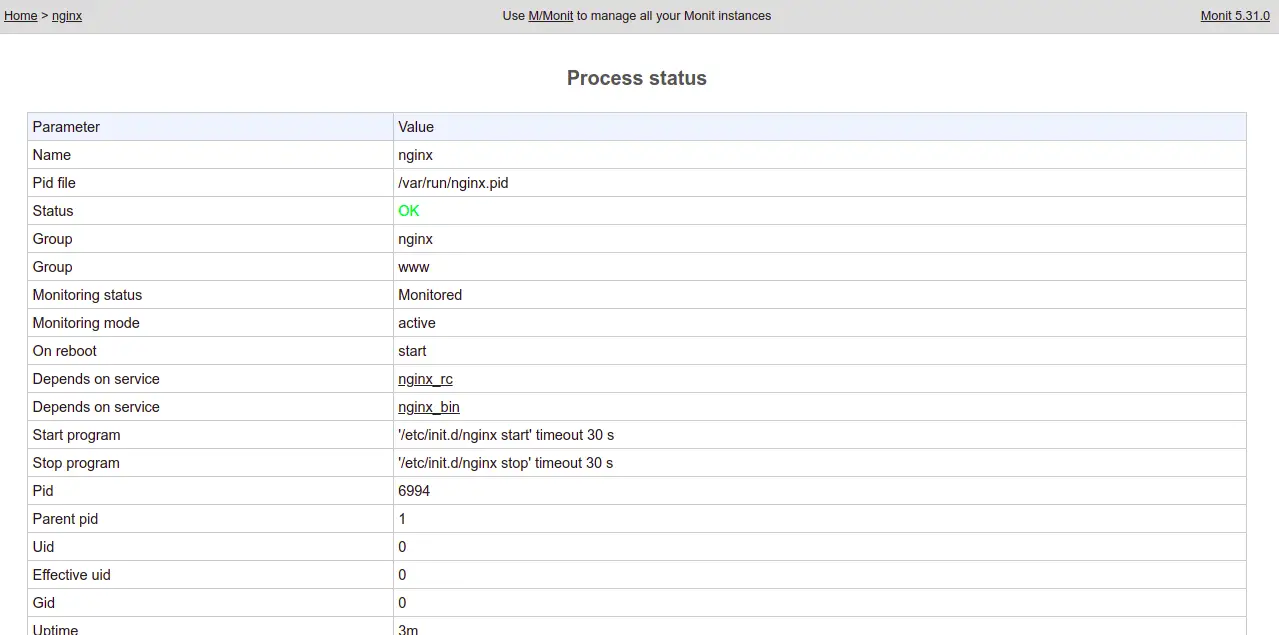
Task: Click the Name parameter label
Action: 52,155
